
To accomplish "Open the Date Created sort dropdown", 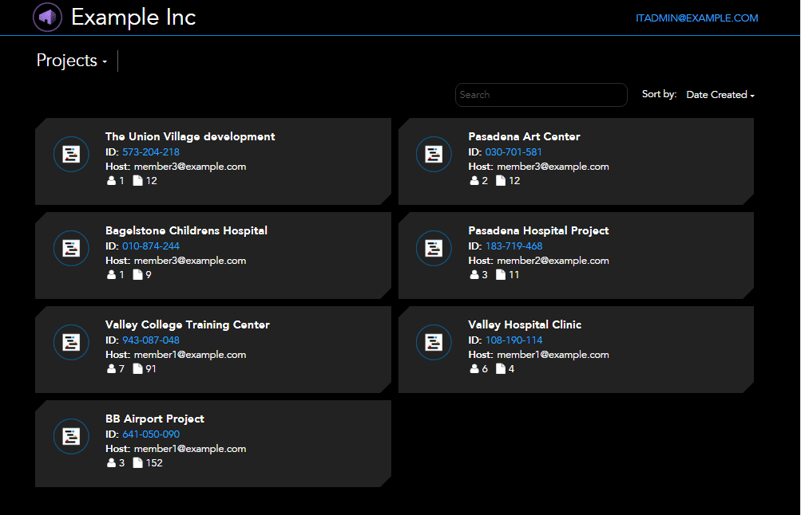I will (x=720, y=95).
